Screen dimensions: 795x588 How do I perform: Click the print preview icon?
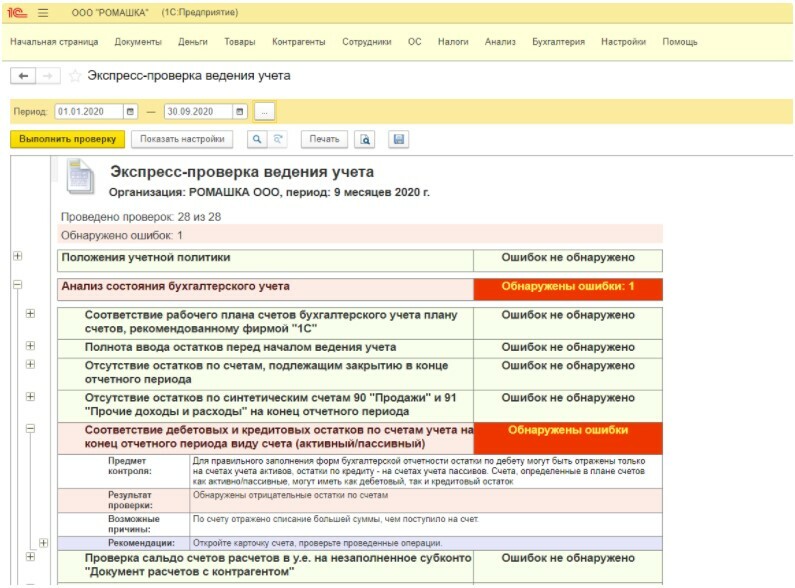click(366, 140)
